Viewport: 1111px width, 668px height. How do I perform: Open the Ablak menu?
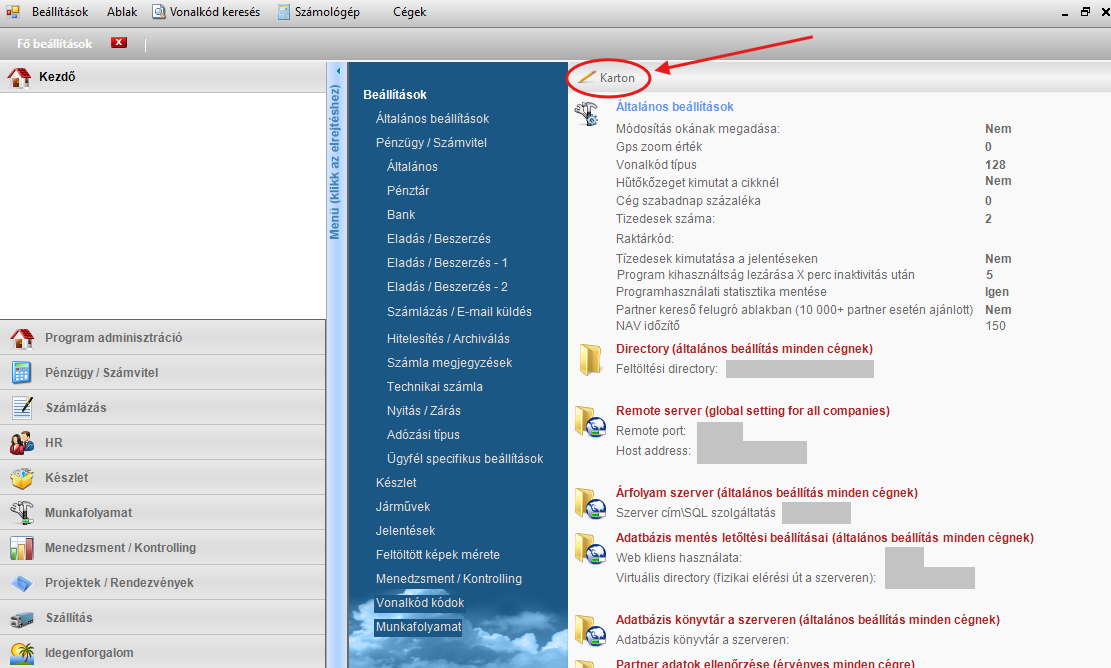122,12
